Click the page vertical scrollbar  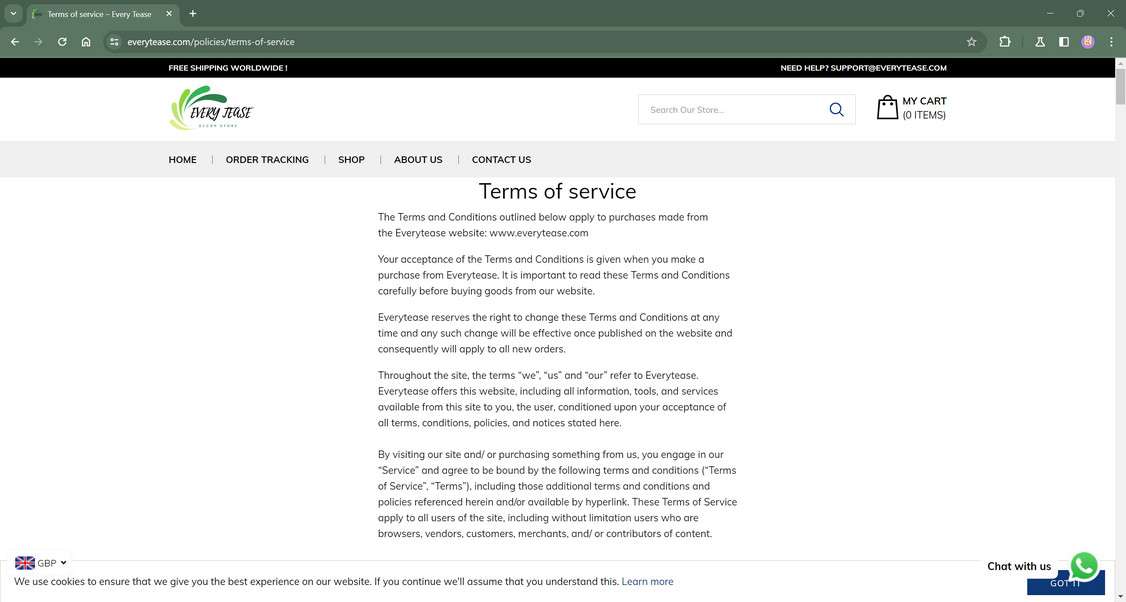click(1120, 300)
